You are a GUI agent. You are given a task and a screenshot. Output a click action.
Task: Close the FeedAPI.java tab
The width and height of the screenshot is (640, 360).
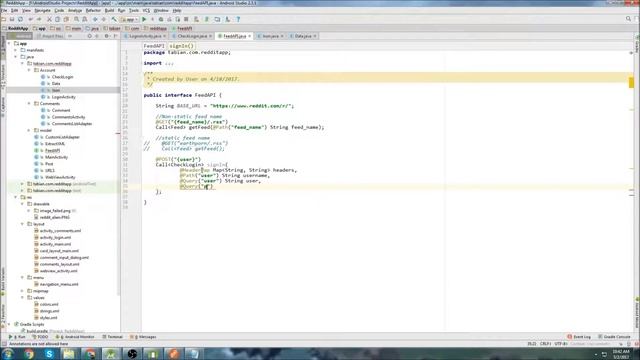(x=250, y=36)
